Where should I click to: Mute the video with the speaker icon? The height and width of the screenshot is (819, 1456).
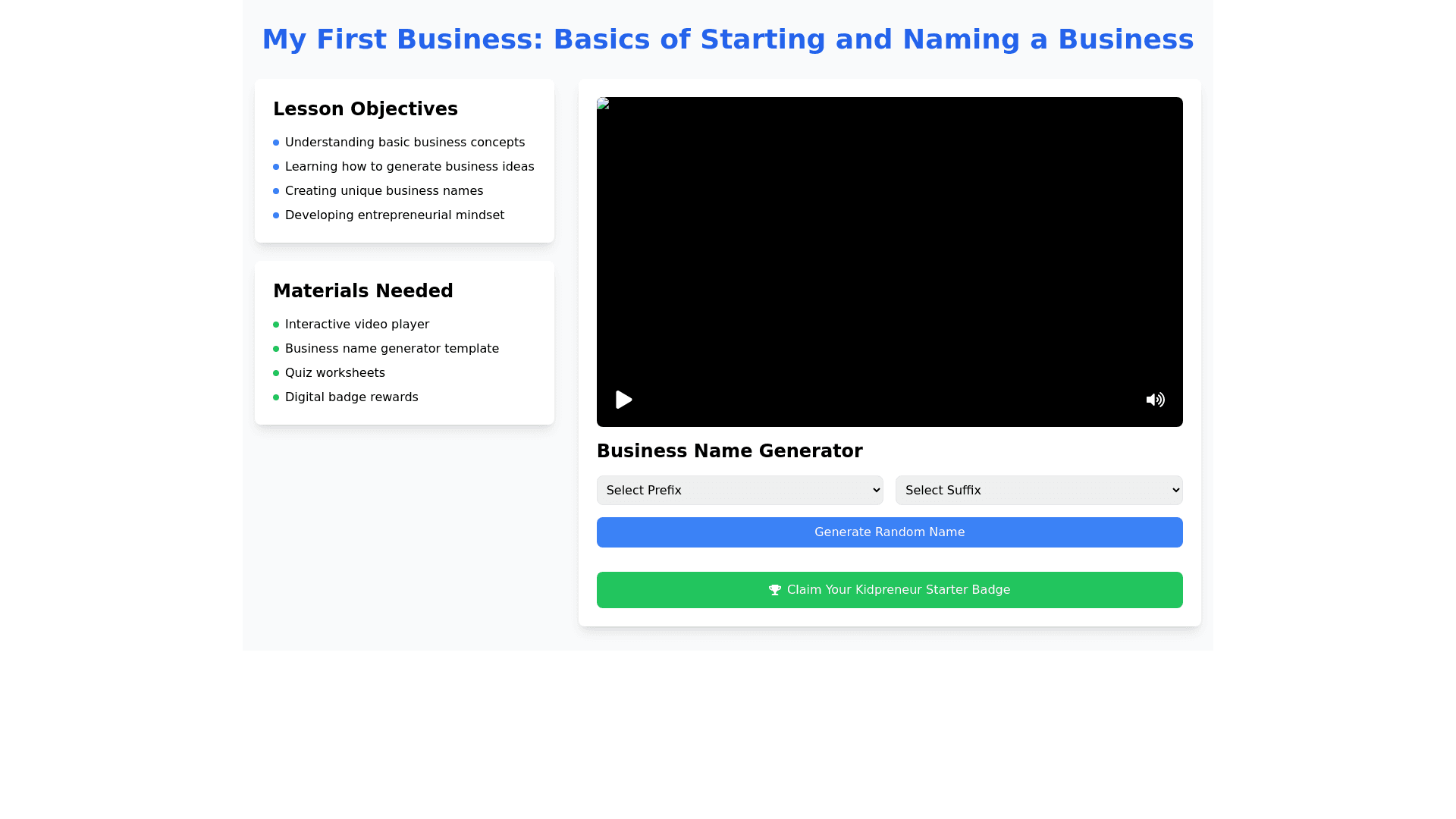pos(1155,400)
